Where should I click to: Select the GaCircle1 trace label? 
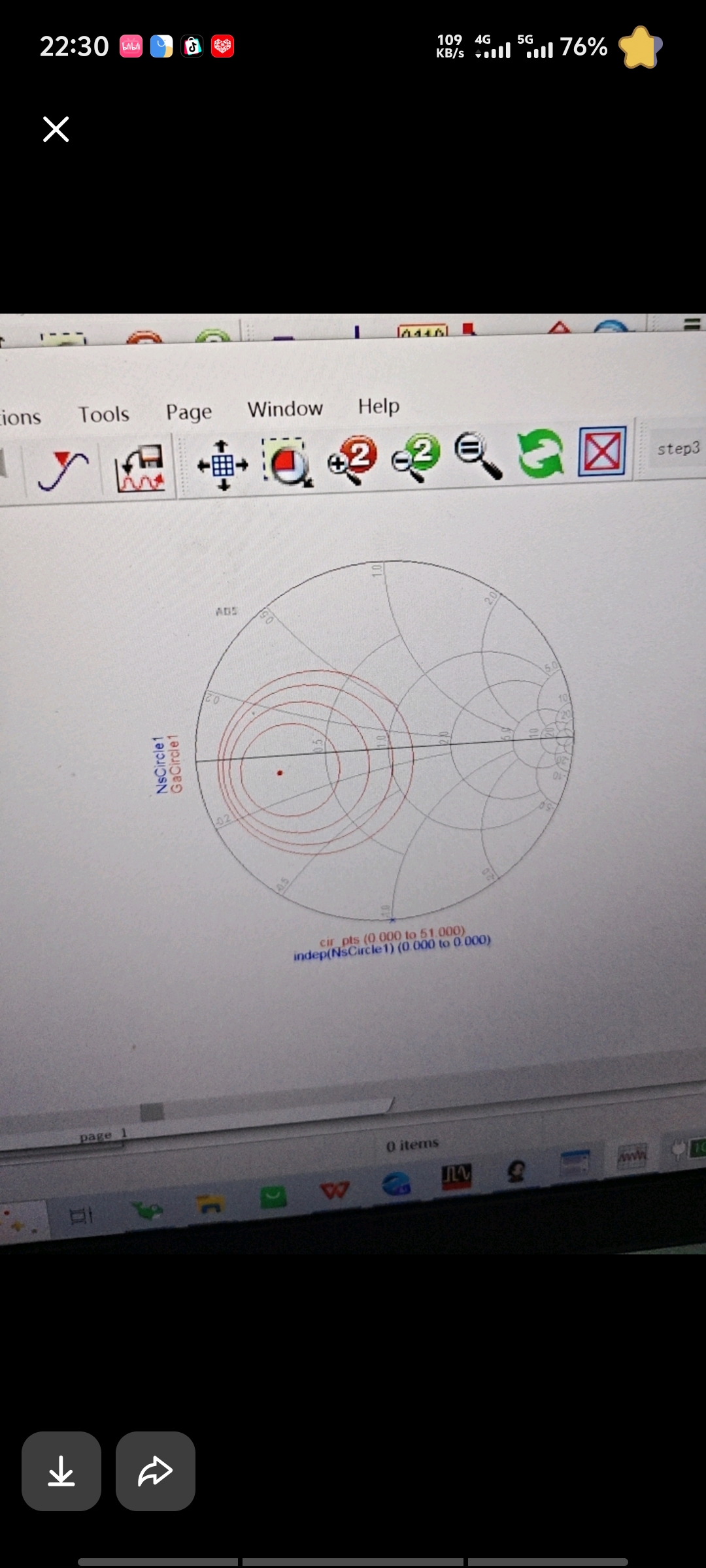(x=175, y=763)
